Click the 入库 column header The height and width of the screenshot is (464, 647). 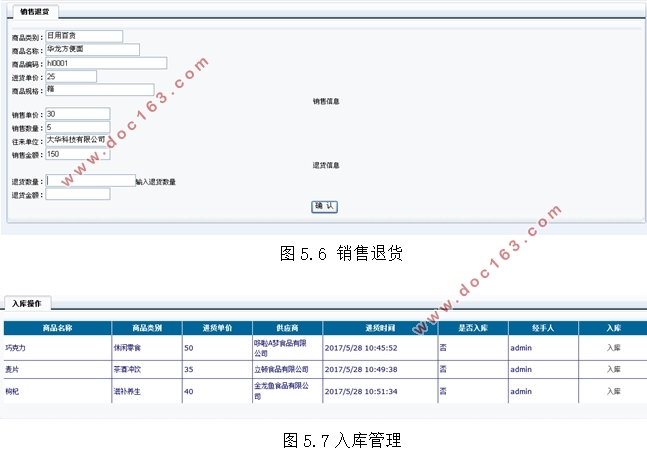pyautogui.click(x=614, y=328)
